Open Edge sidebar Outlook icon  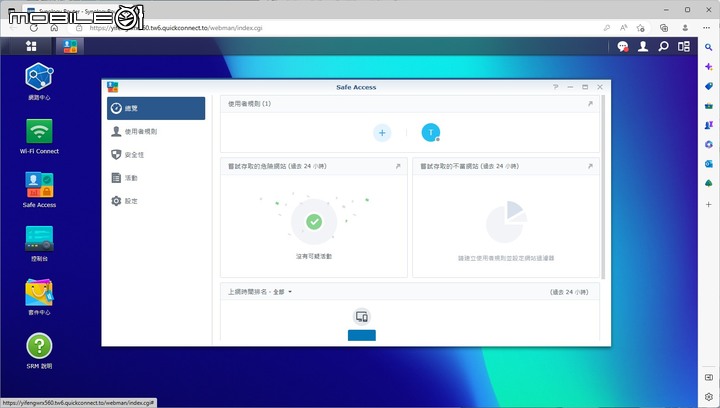pyautogui.click(x=709, y=164)
